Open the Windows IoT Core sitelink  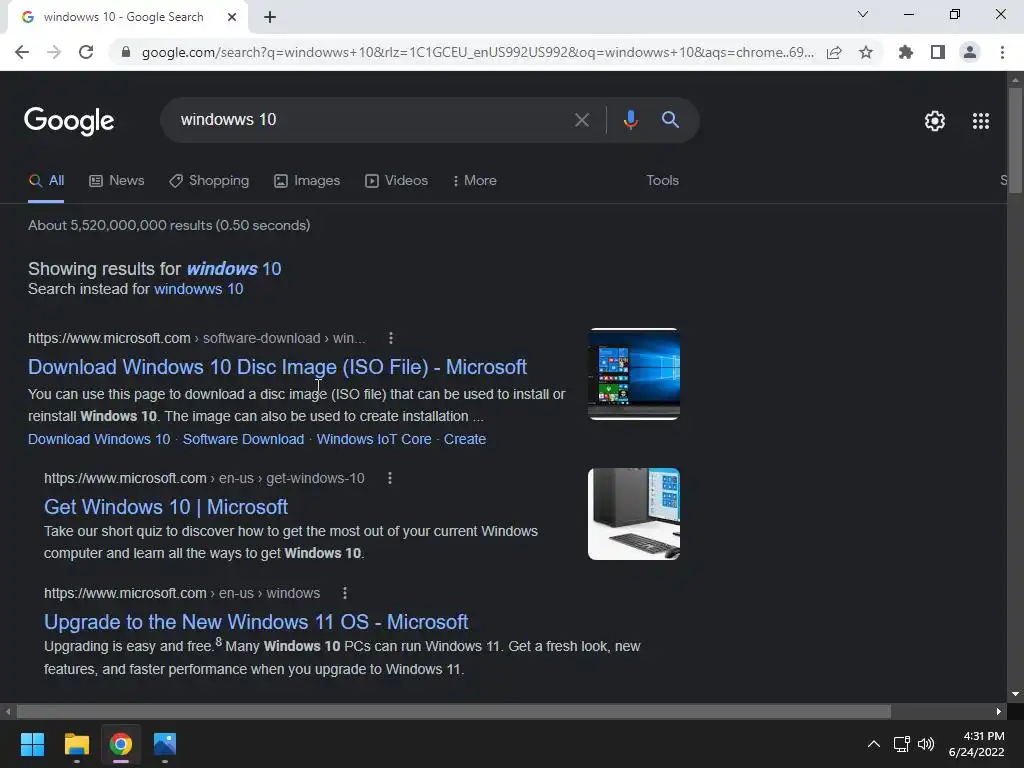(374, 439)
